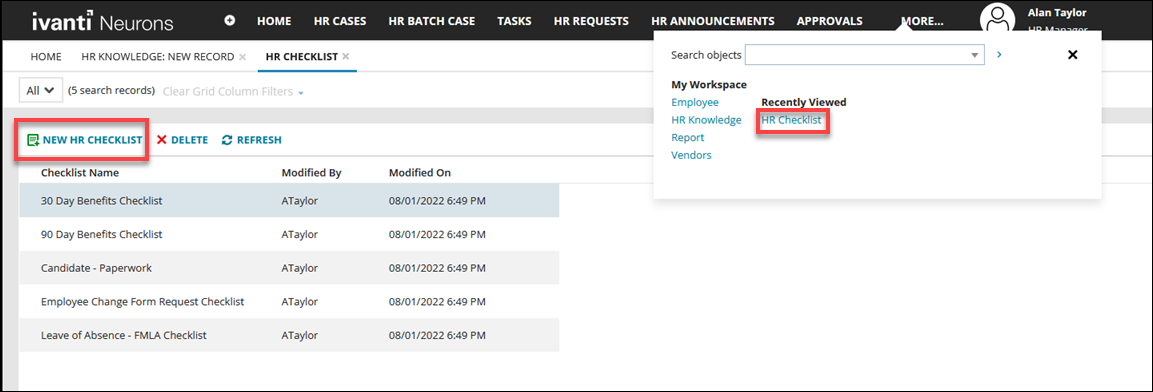The image size is (1153, 392).
Task: Select the Candidate - Paperwork row
Action: pos(289,268)
